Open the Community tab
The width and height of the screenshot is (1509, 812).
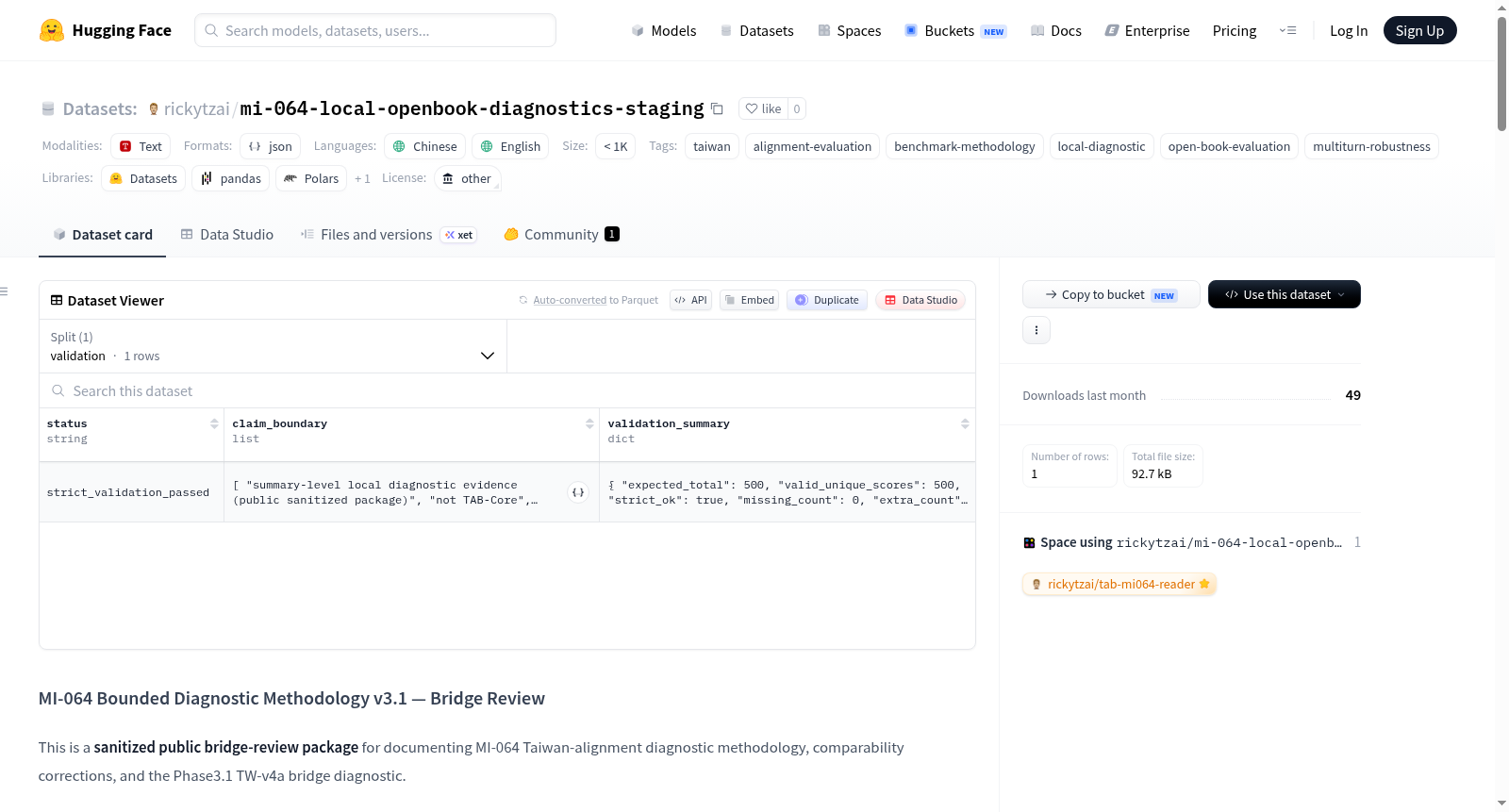coord(561,235)
